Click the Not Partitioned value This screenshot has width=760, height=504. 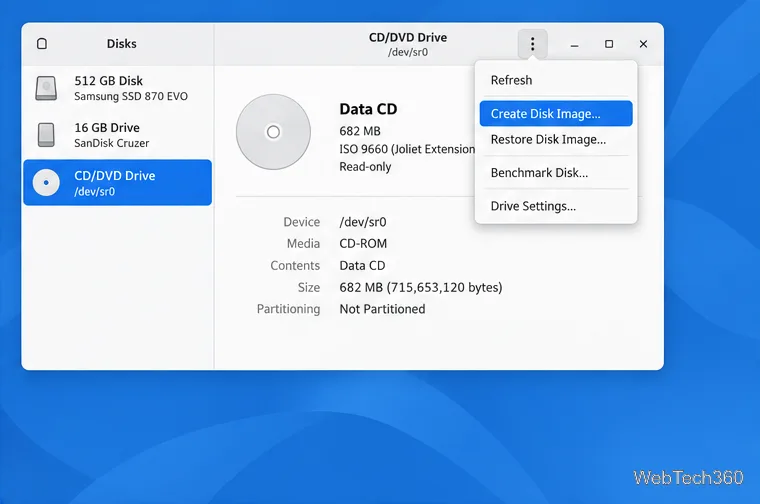pyautogui.click(x=382, y=309)
